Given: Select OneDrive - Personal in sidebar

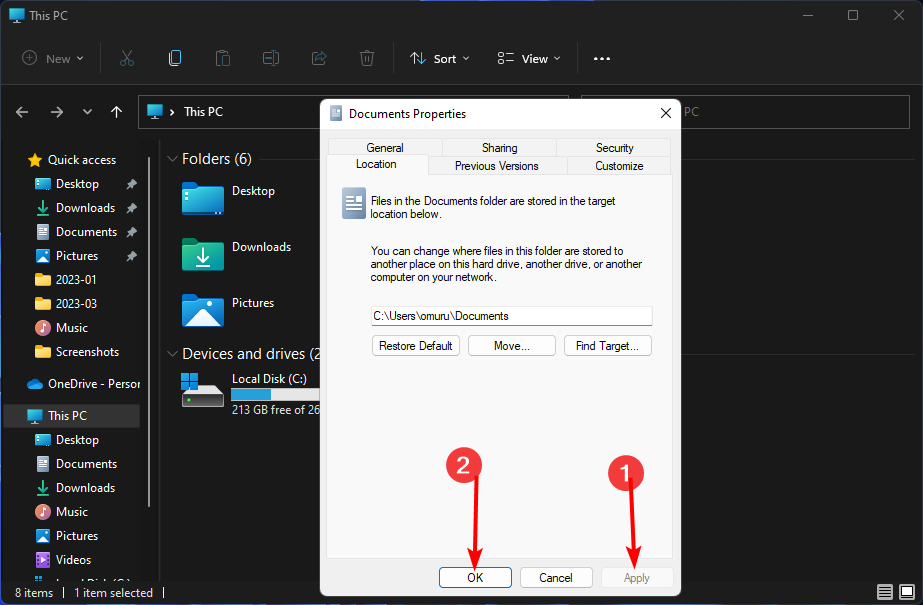Looking at the screenshot, I should click(x=83, y=384).
